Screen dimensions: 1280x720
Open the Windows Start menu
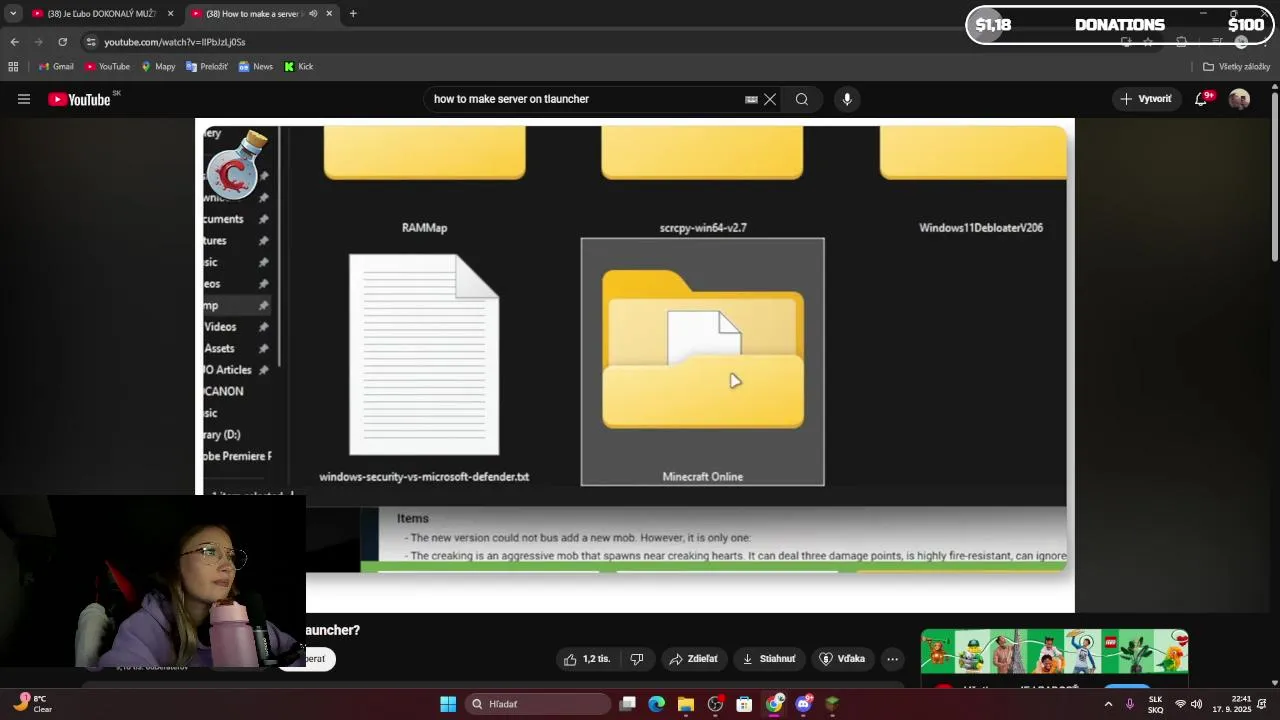448,704
